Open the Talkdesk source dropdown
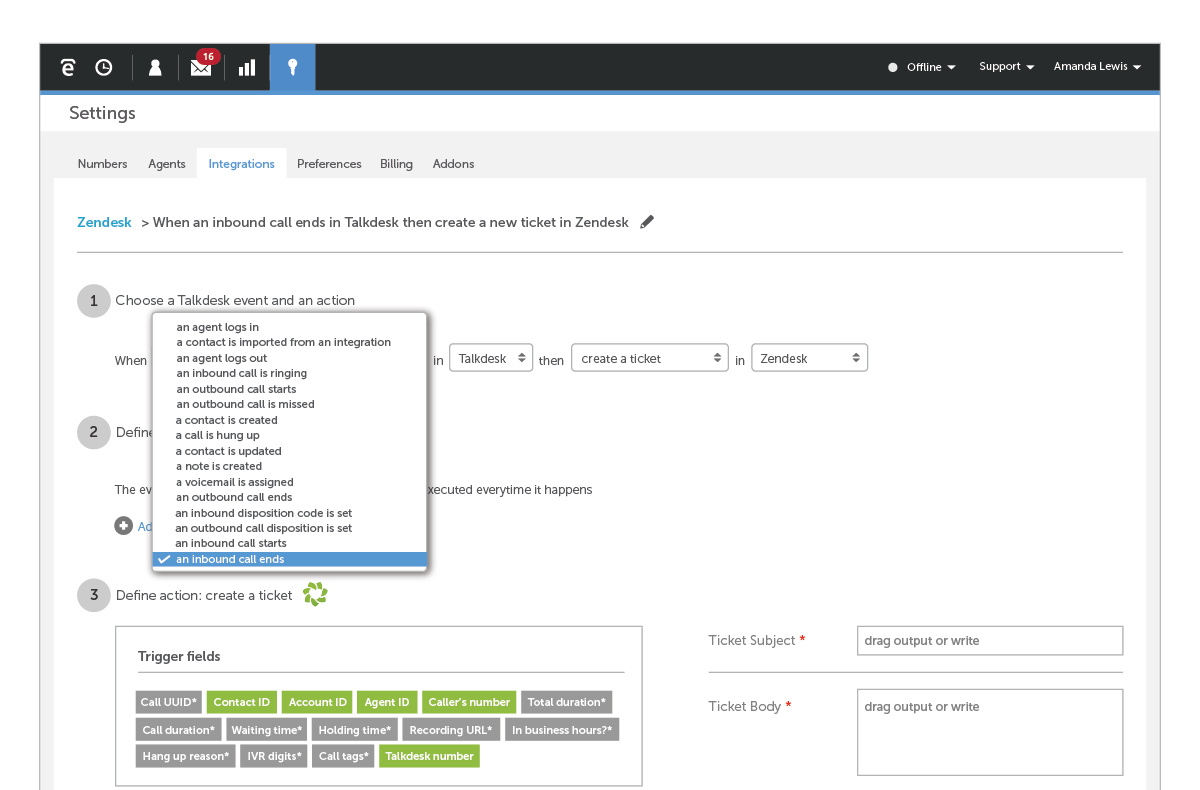Screen dimensions: 1200x790 click(x=491, y=358)
